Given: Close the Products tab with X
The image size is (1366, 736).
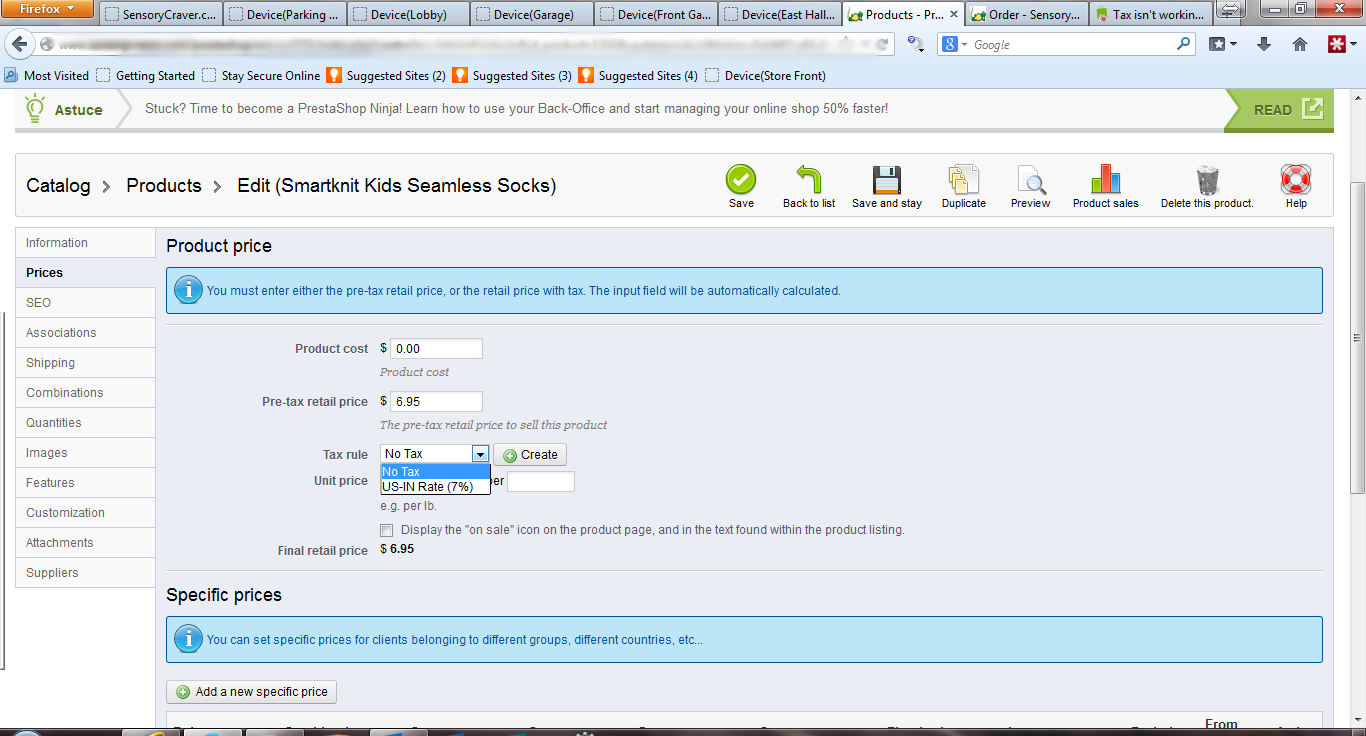Looking at the screenshot, I should click(953, 15).
